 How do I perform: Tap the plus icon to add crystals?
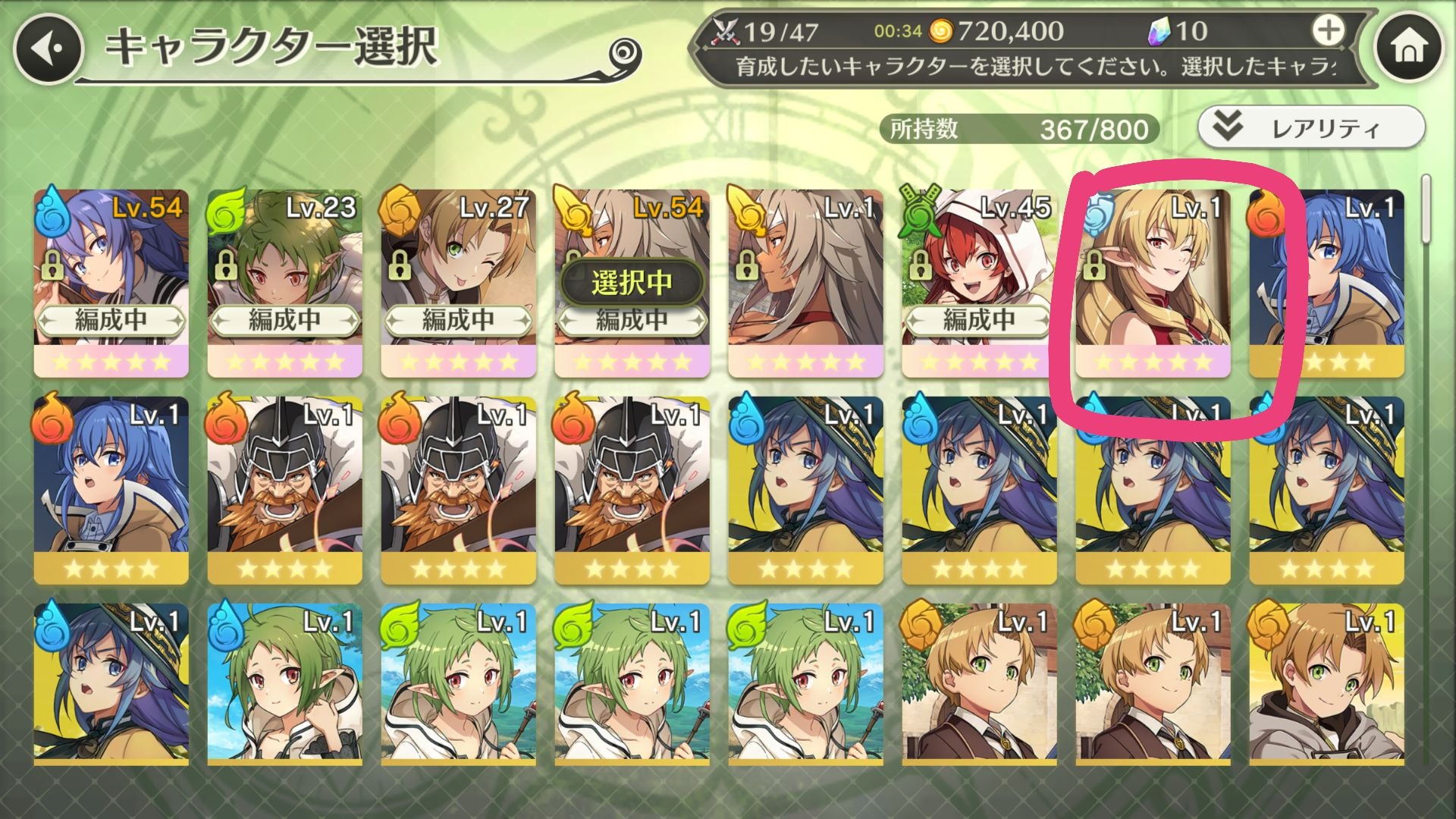click(1328, 31)
